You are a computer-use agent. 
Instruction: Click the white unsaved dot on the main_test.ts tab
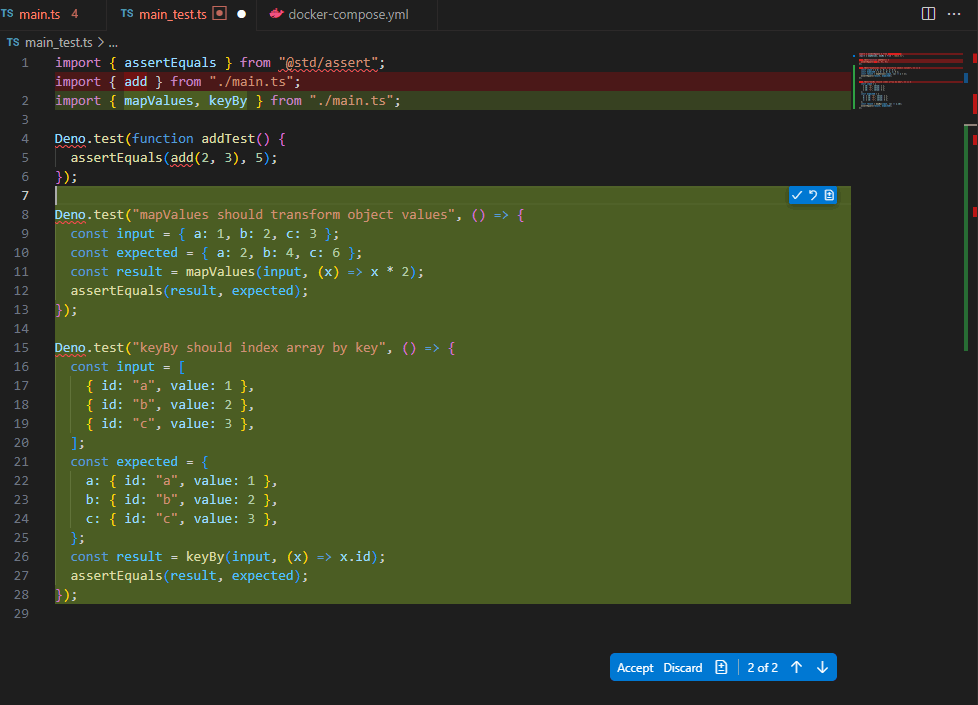click(241, 14)
